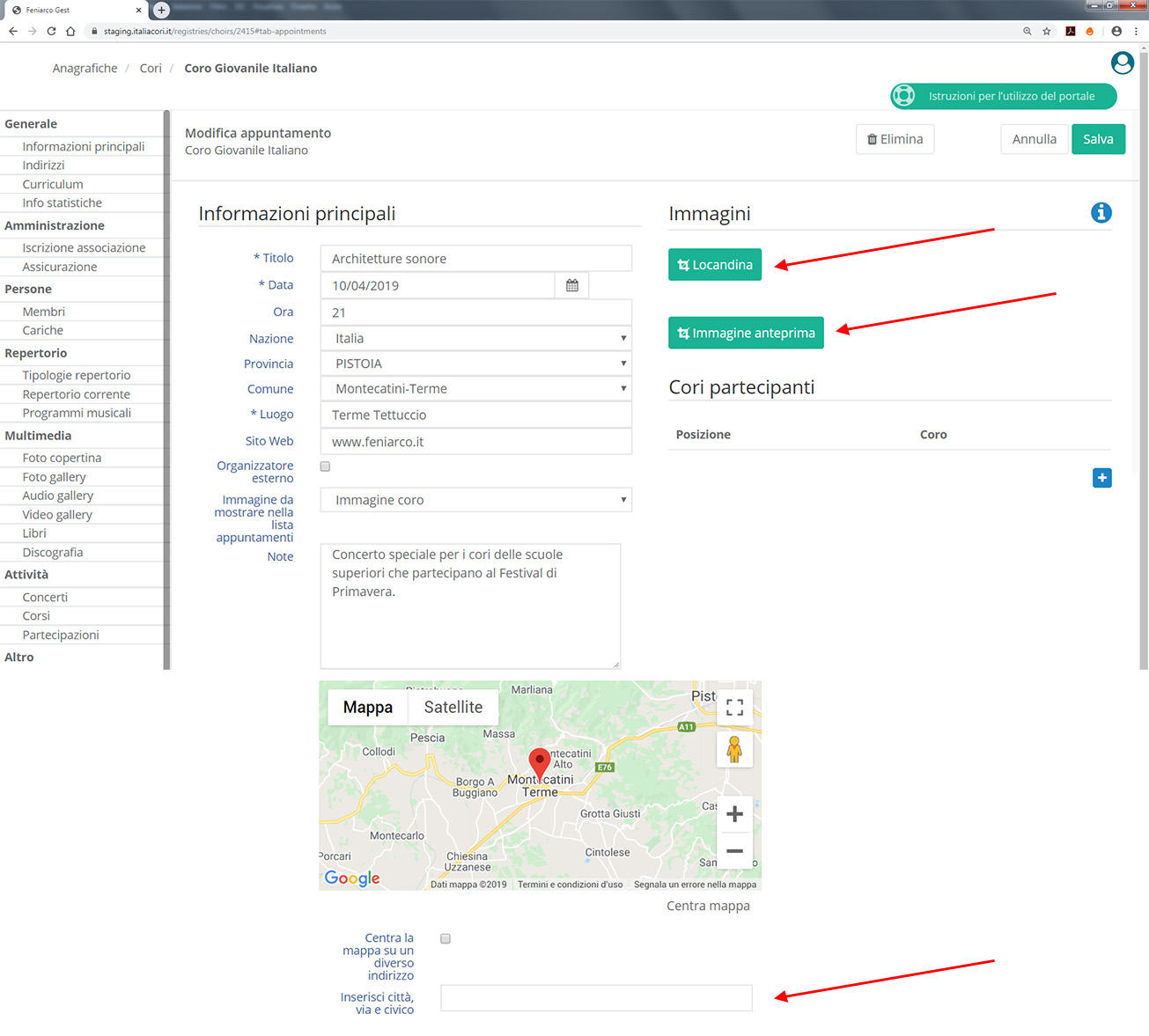Toggle fullscreen view on the map
The width and height of the screenshot is (1149, 1036).
coord(734,708)
